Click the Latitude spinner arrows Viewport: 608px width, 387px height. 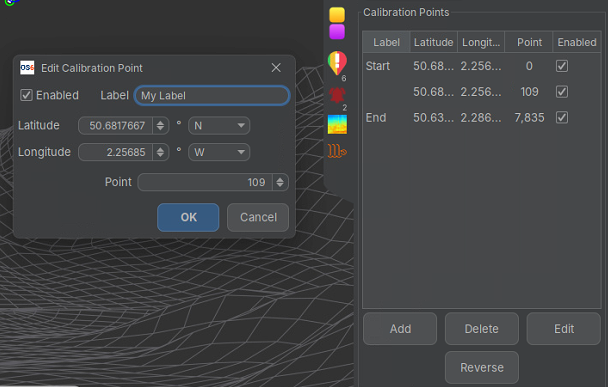pyautogui.click(x=160, y=126)
